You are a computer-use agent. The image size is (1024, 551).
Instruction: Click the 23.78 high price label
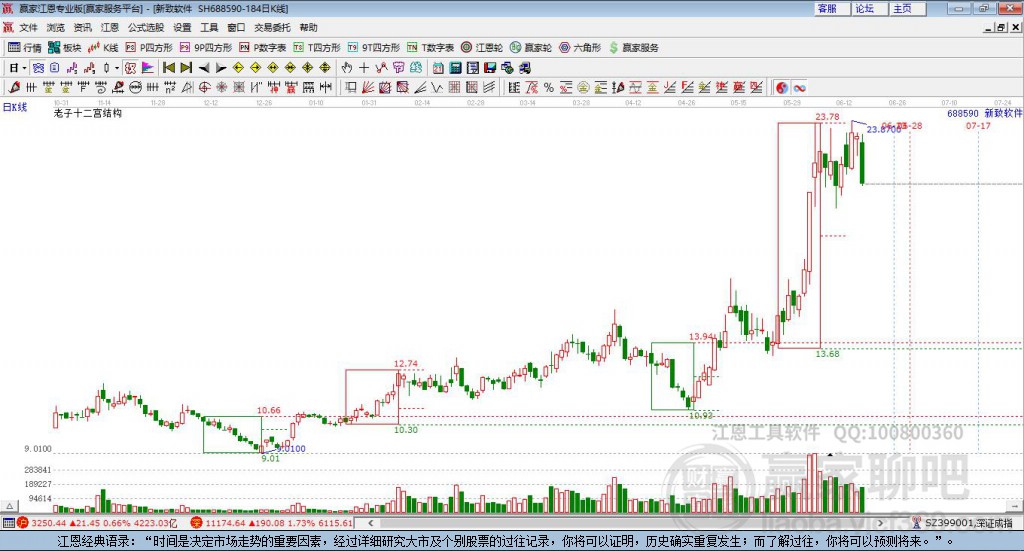tap(827, 117)
